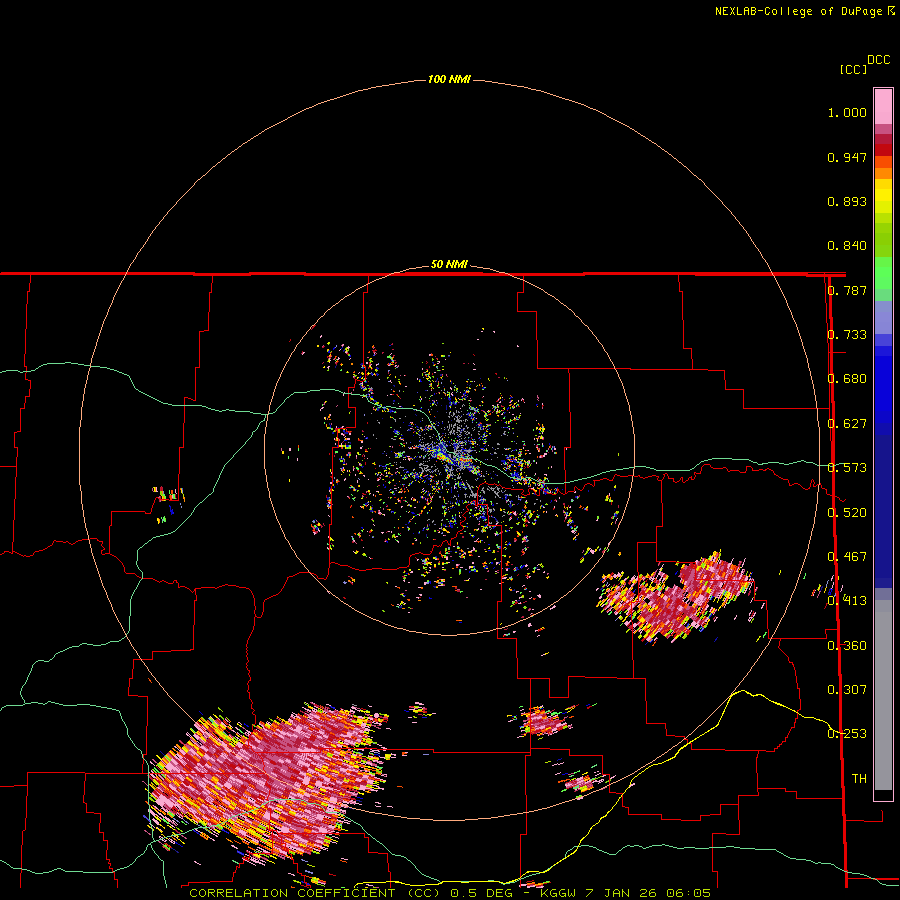The height and width of the screenshot is (900, 900).
Task: Select the 0.307 scale value
Action: (847, 690)
